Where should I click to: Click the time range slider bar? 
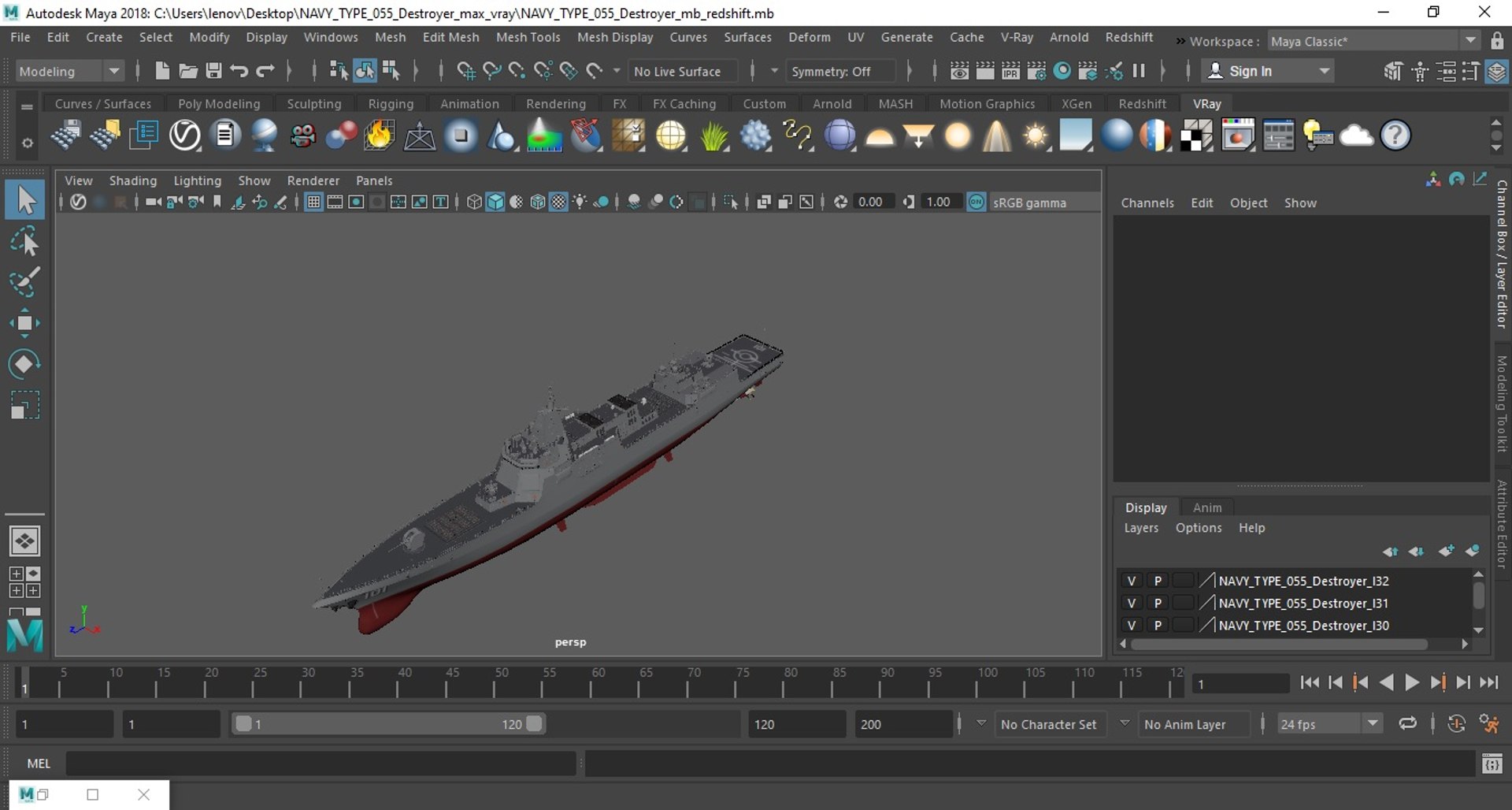coord(387,724)
